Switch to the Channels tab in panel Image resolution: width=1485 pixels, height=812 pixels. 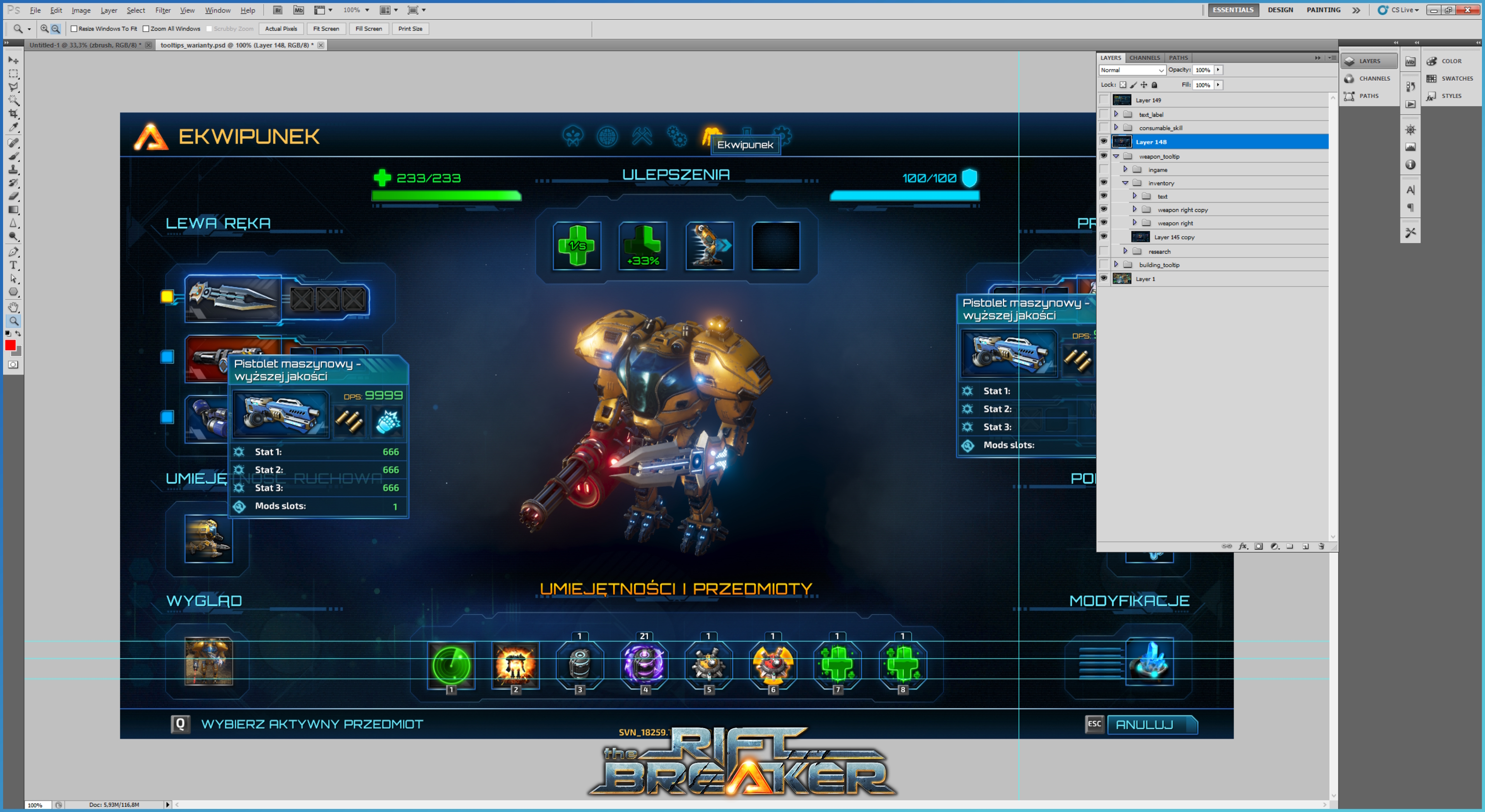pos(1144,58)
